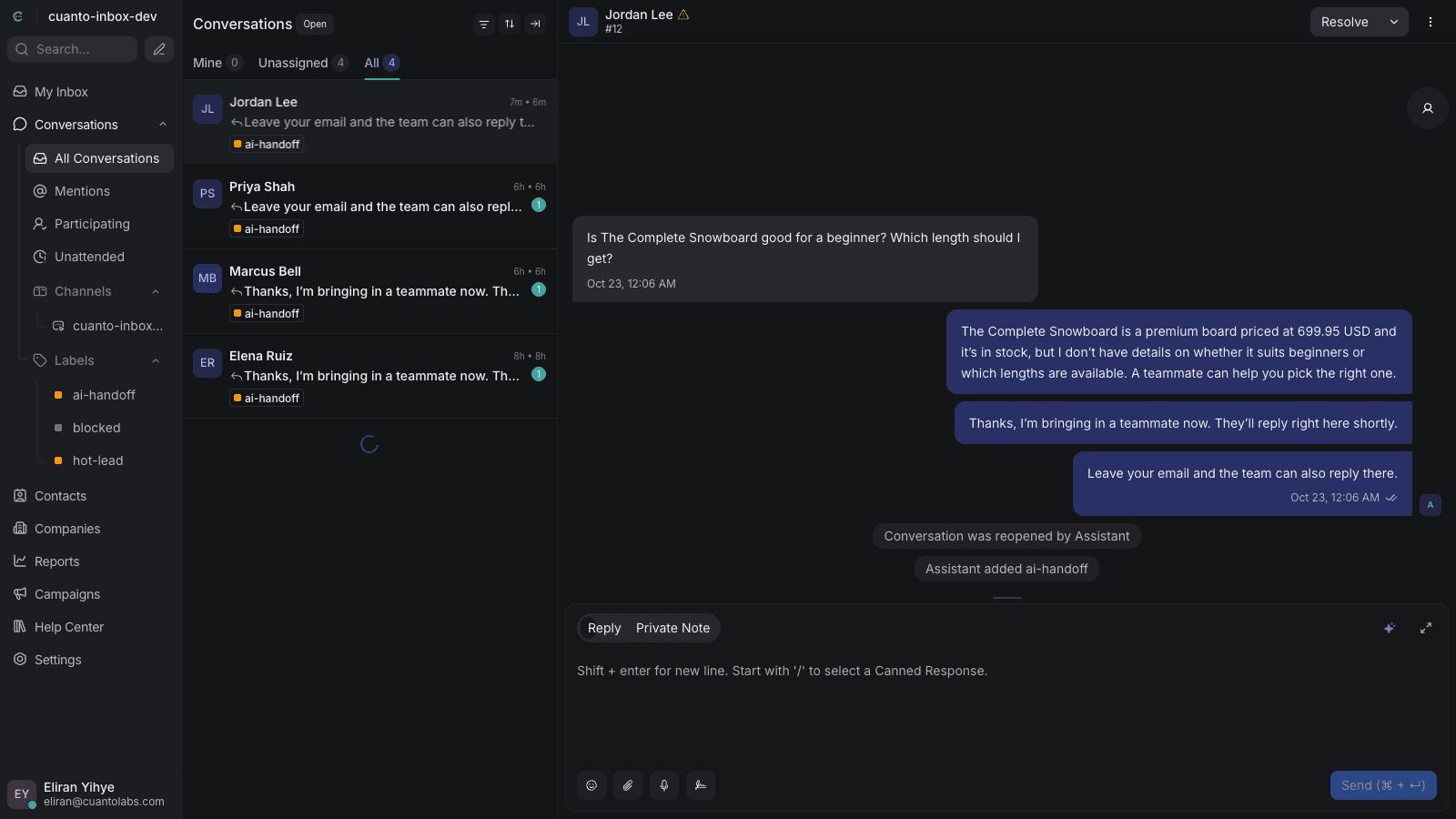Open the contact details sidebar icon
This screenshot has width=1456, height=819.
tap(1428, 108)
